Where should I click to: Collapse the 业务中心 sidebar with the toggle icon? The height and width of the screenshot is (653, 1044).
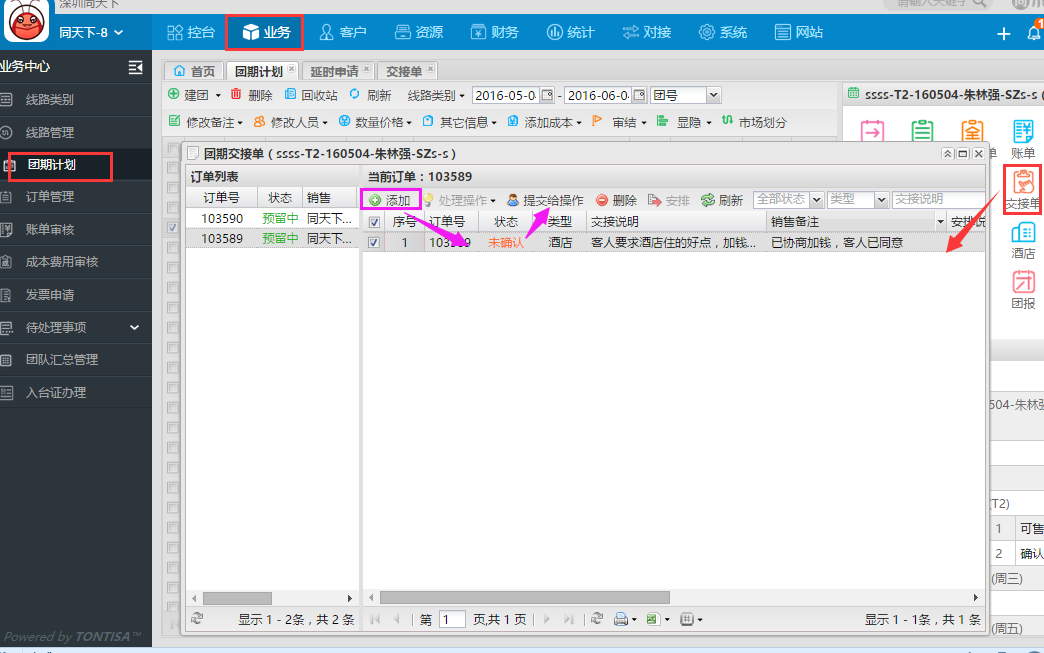tap(135, 67)
